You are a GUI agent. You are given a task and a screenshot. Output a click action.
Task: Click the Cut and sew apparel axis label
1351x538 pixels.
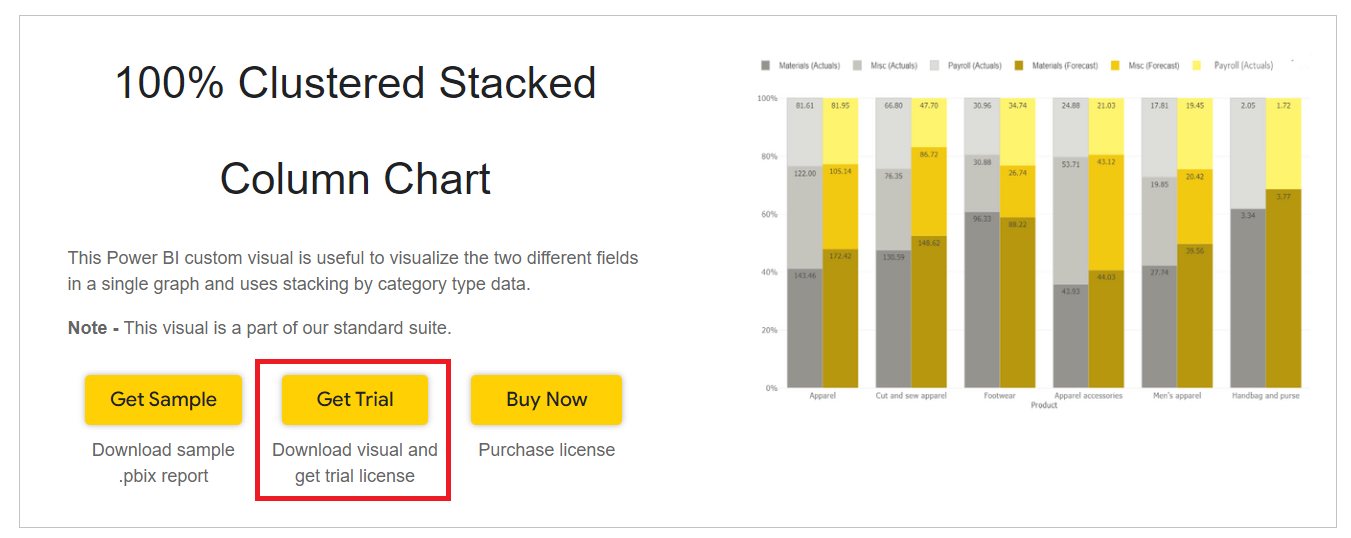[911, 396]
